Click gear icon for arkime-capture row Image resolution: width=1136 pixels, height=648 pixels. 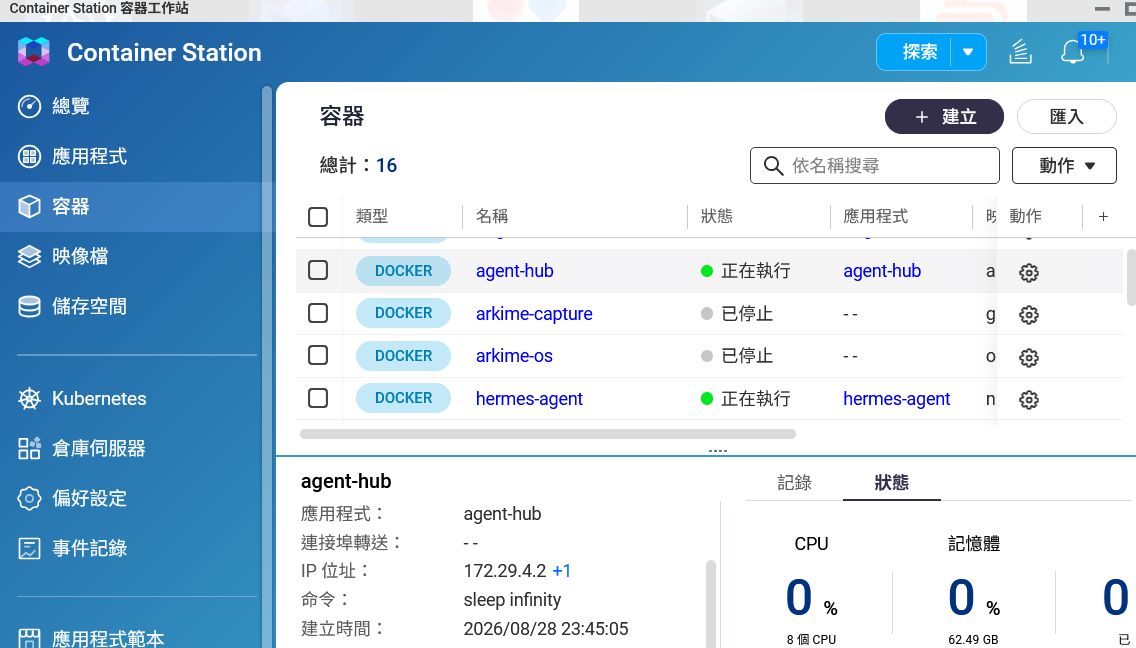pyautogui.click(x=1029, y=315)
